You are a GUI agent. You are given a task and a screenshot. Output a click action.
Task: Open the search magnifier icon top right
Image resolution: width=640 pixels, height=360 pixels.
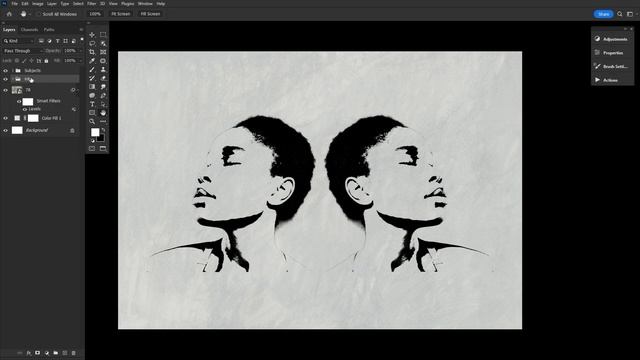pos(620,14)
